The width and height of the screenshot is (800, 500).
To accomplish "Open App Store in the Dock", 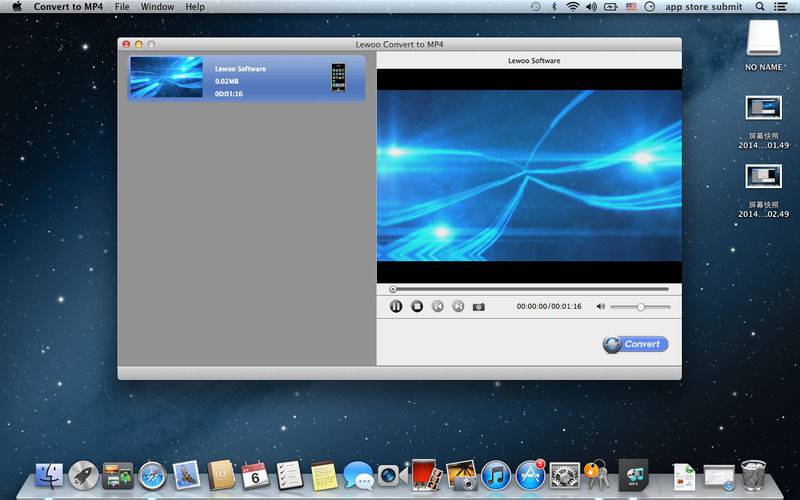I will tap(530, 475).
